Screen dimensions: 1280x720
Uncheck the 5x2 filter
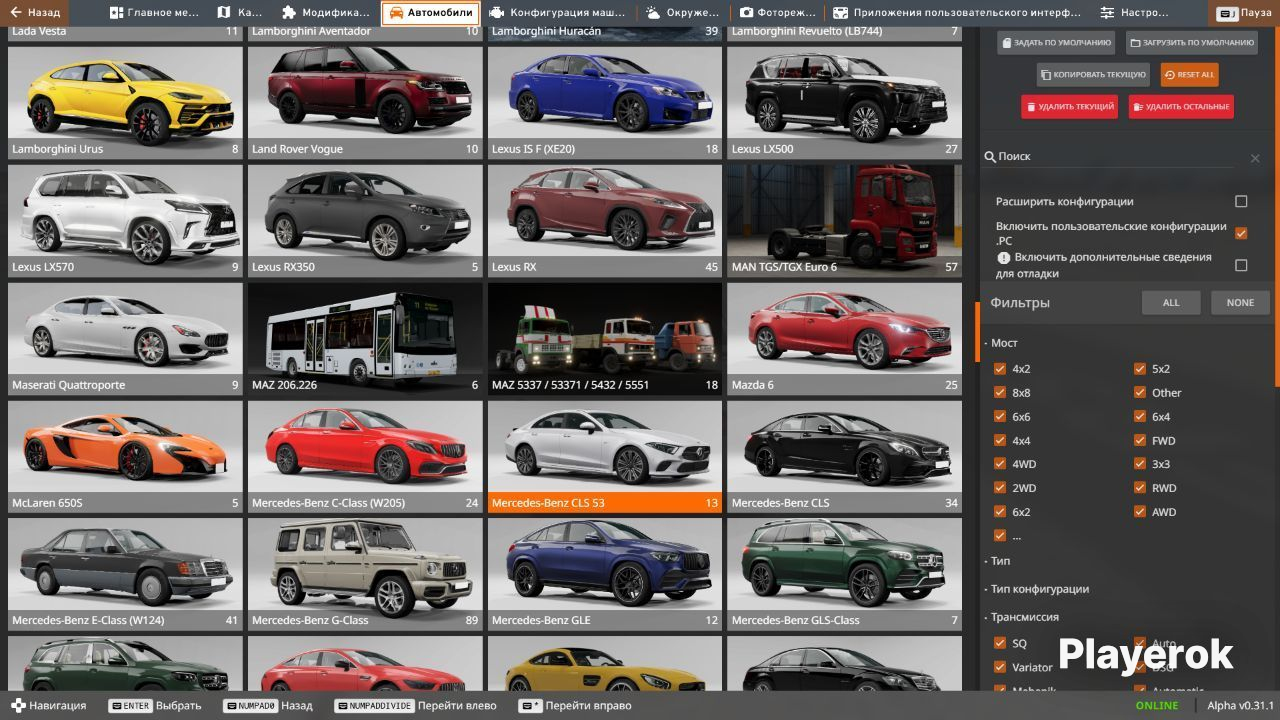tap(1140, 368)
